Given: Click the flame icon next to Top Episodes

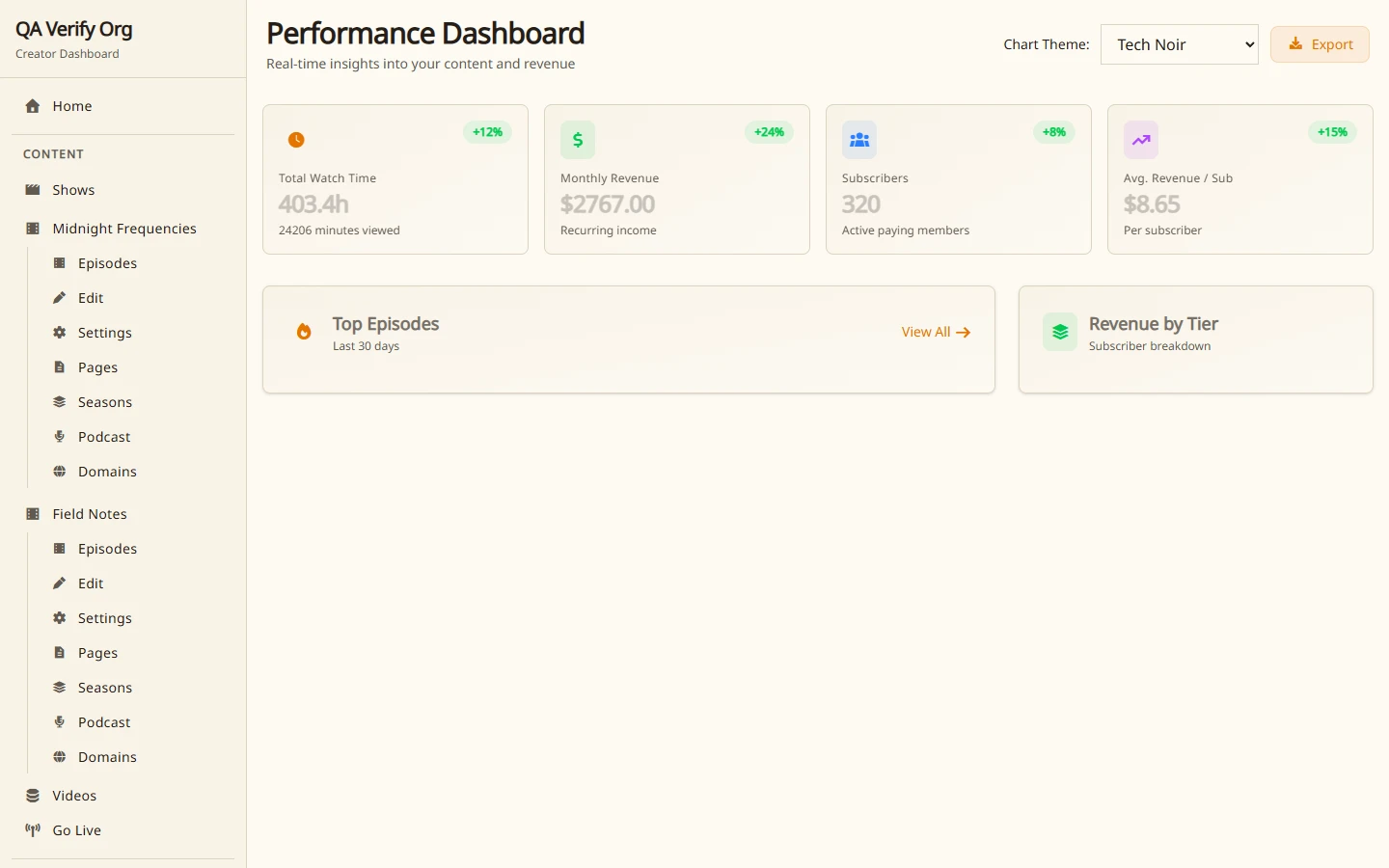Looking at the screenshot, I should click(304, 332).
